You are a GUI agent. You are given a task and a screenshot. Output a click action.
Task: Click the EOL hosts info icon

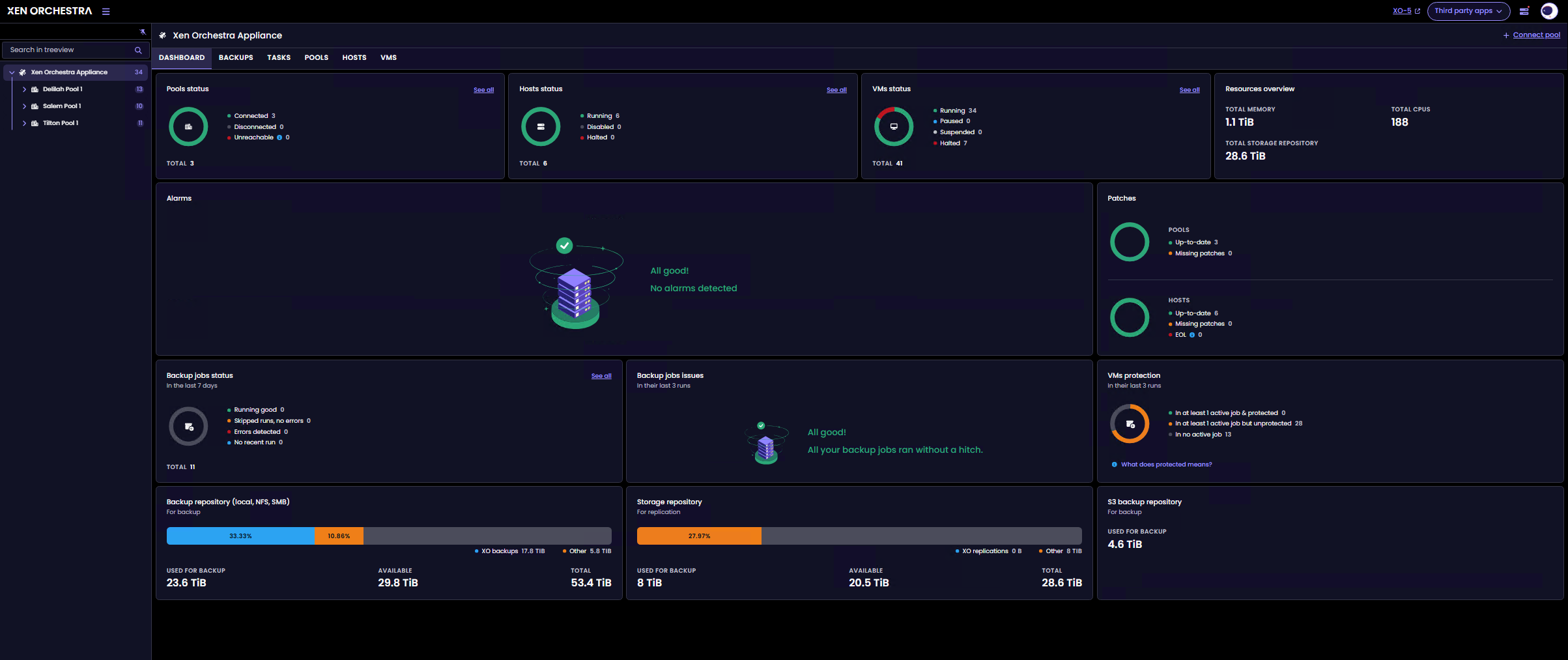tap(1192, 335)
